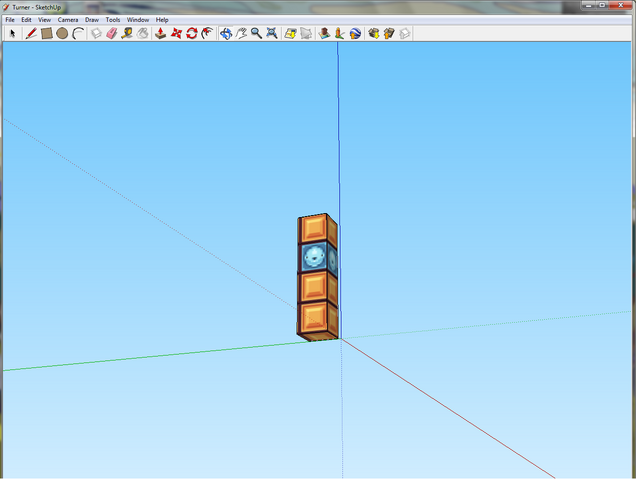636x479 pixels.
Task: Activate the Move tool with red arrows
Action: pos(176,33)
